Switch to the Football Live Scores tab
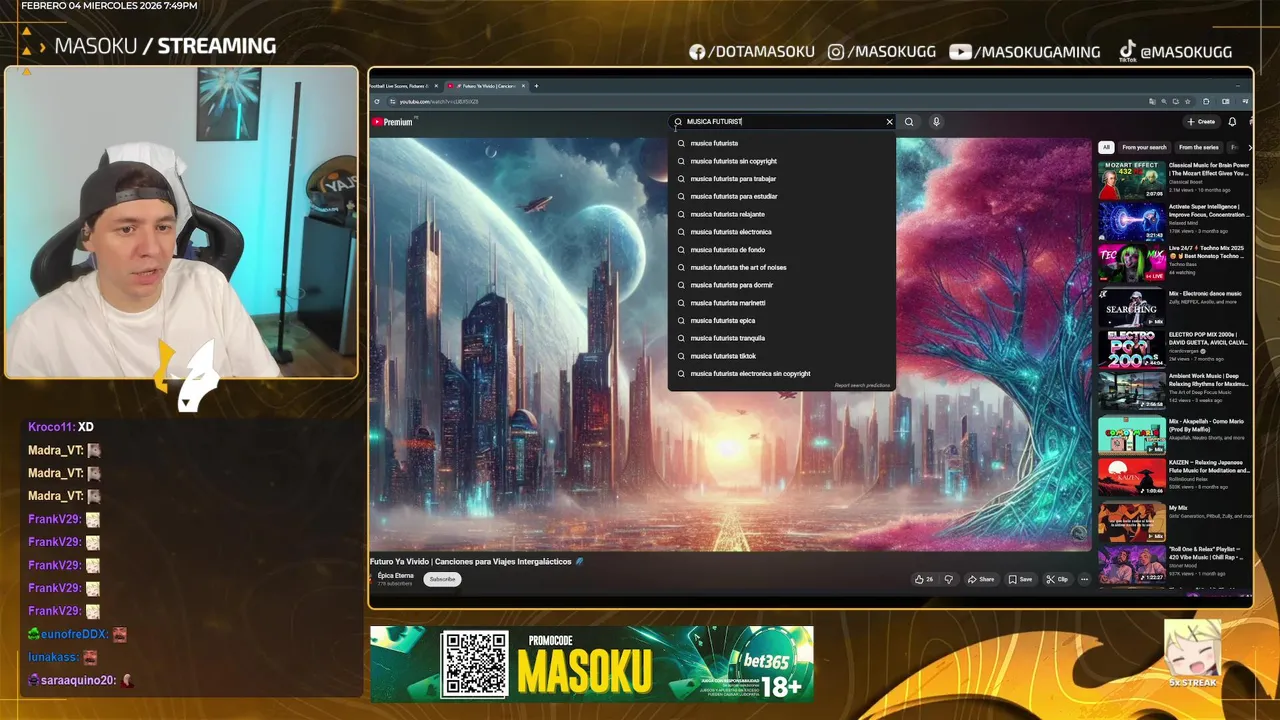The image size is (1280, 720). coord(400,86)
